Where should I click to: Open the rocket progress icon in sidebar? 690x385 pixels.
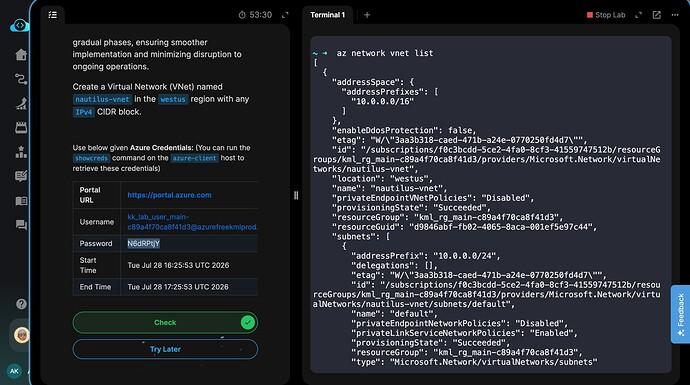(x=21, y=103)
